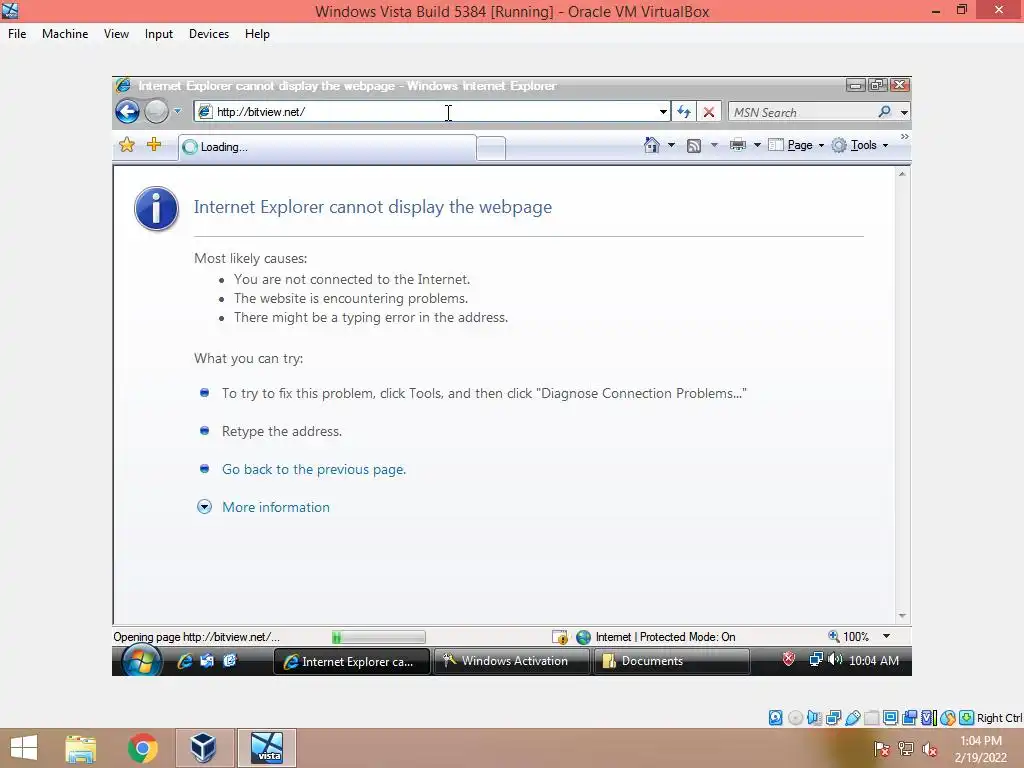The image size is (1024, 768).
Task: Open the recent pages dropdown beside Forward
Action: pyautogui.click(x=177, y=112)
